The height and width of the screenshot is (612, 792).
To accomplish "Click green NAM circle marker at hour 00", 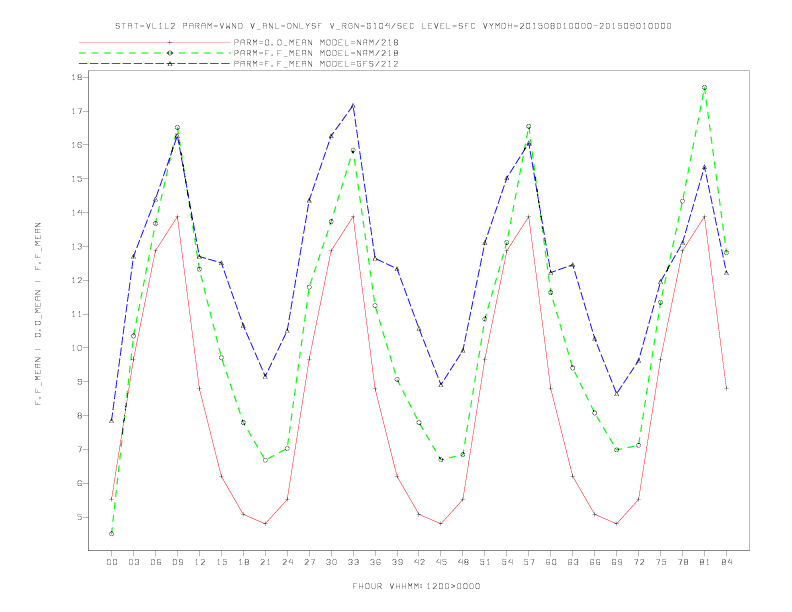I will click(x=112, y=534).
